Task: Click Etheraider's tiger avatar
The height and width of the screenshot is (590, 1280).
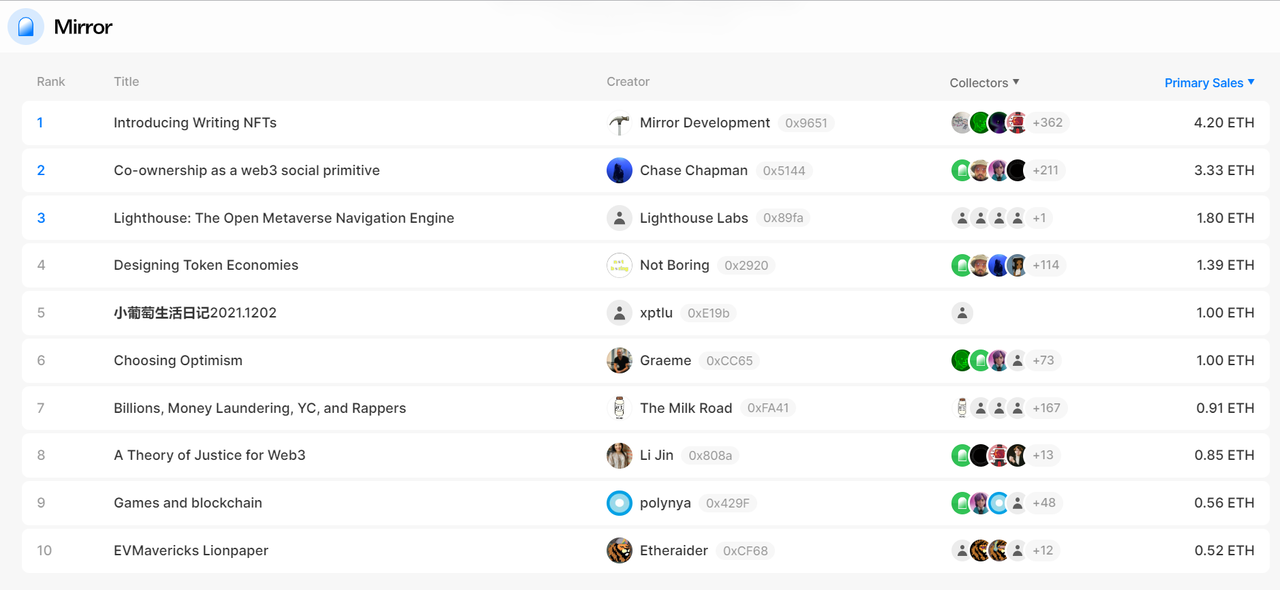Action: [619, 550]
